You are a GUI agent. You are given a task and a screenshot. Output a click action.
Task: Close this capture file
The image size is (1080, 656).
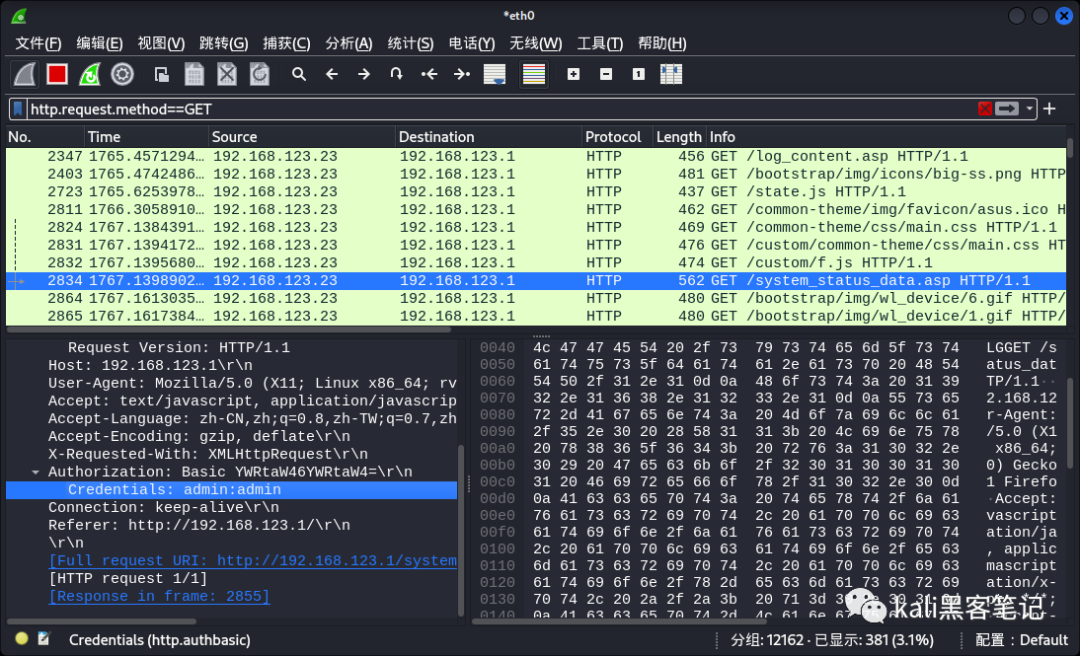227,74
